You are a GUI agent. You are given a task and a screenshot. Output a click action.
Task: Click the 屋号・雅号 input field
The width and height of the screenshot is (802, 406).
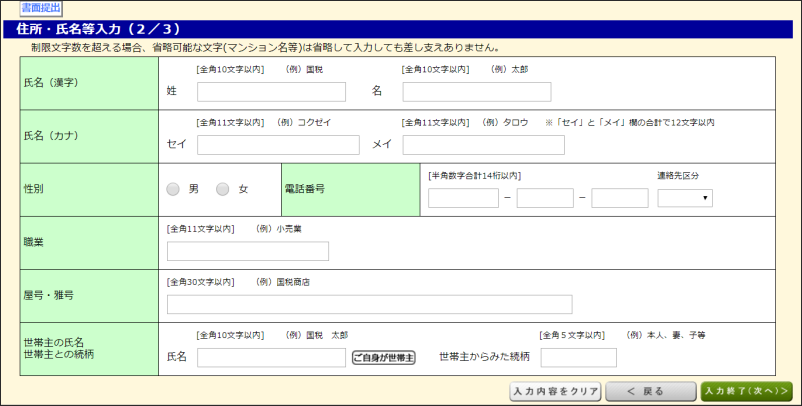click(x=369, y=304)
